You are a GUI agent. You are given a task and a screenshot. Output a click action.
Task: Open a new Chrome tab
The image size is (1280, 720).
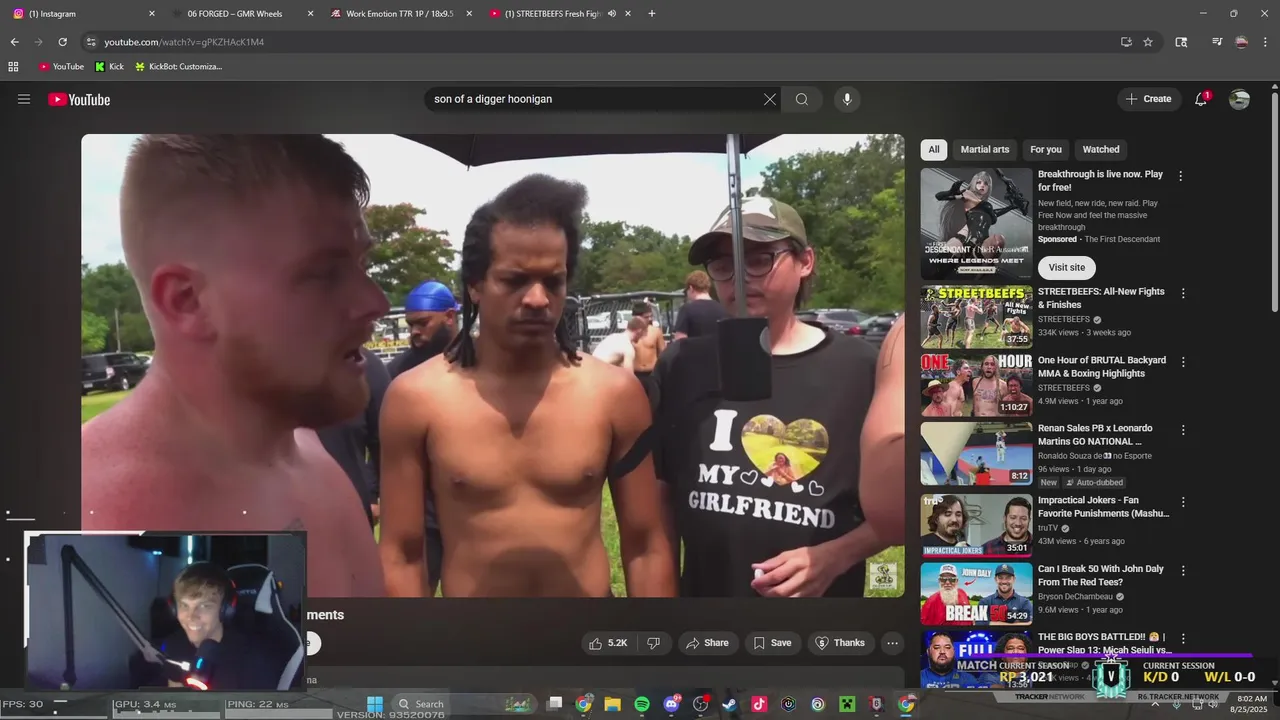coord(652,14)
